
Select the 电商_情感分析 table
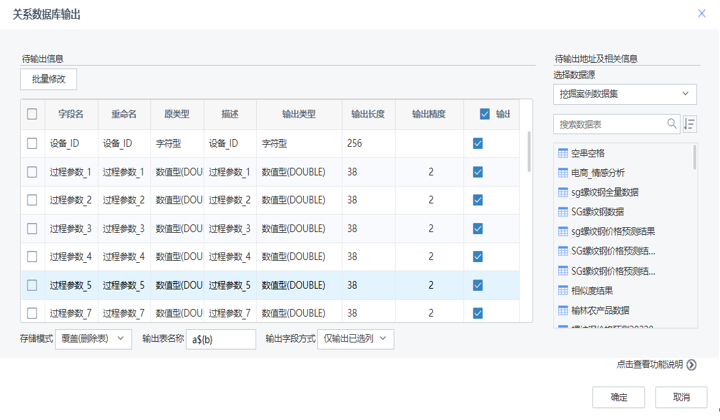click(x=598, y=173)
